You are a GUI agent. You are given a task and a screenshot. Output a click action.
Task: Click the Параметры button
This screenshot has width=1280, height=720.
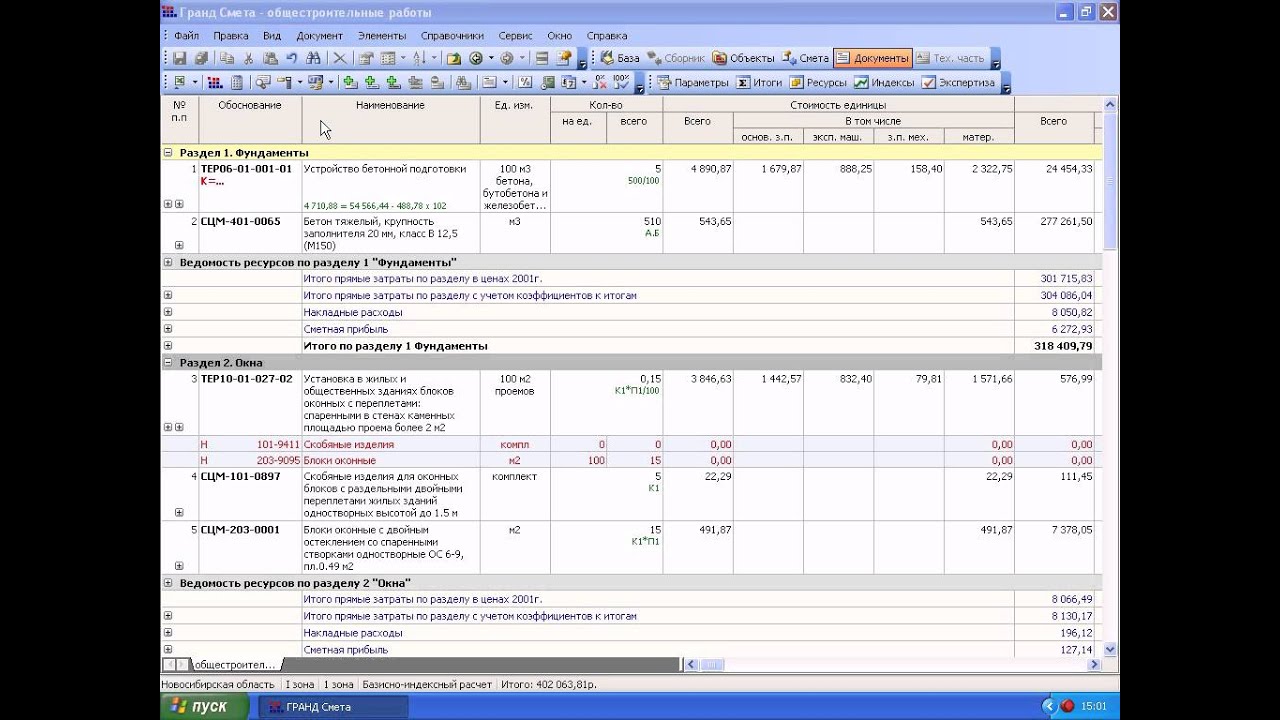click(693, 83)
